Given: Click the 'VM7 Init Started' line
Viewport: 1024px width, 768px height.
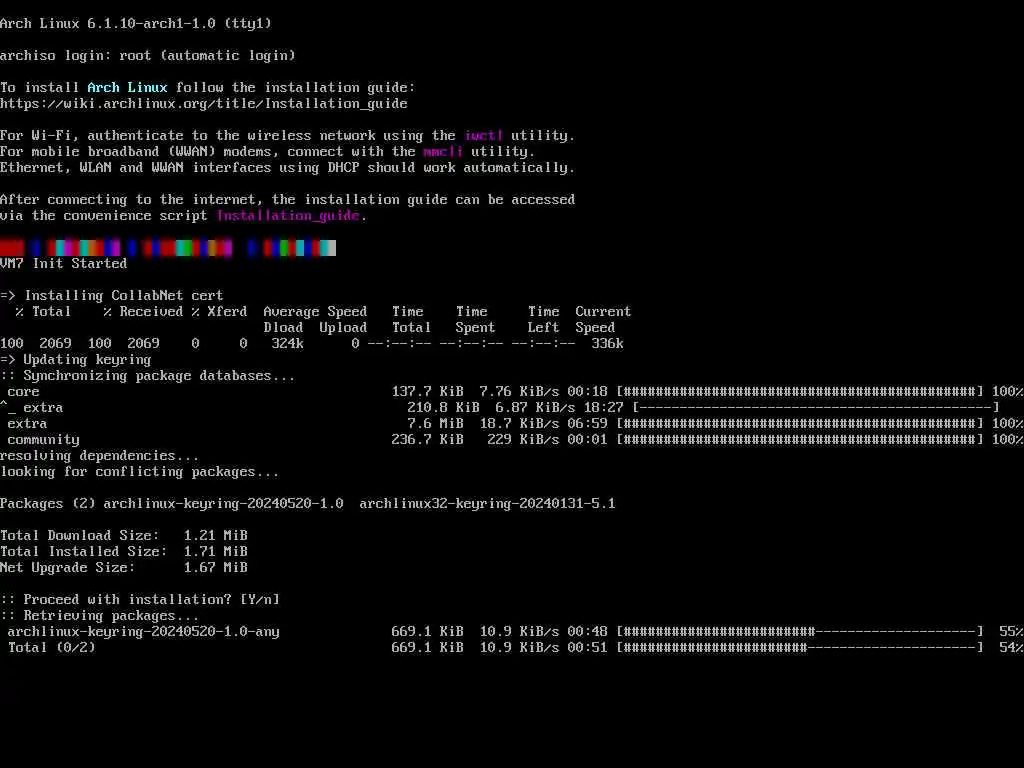Looking at the screenshot, I should [63, 264].
